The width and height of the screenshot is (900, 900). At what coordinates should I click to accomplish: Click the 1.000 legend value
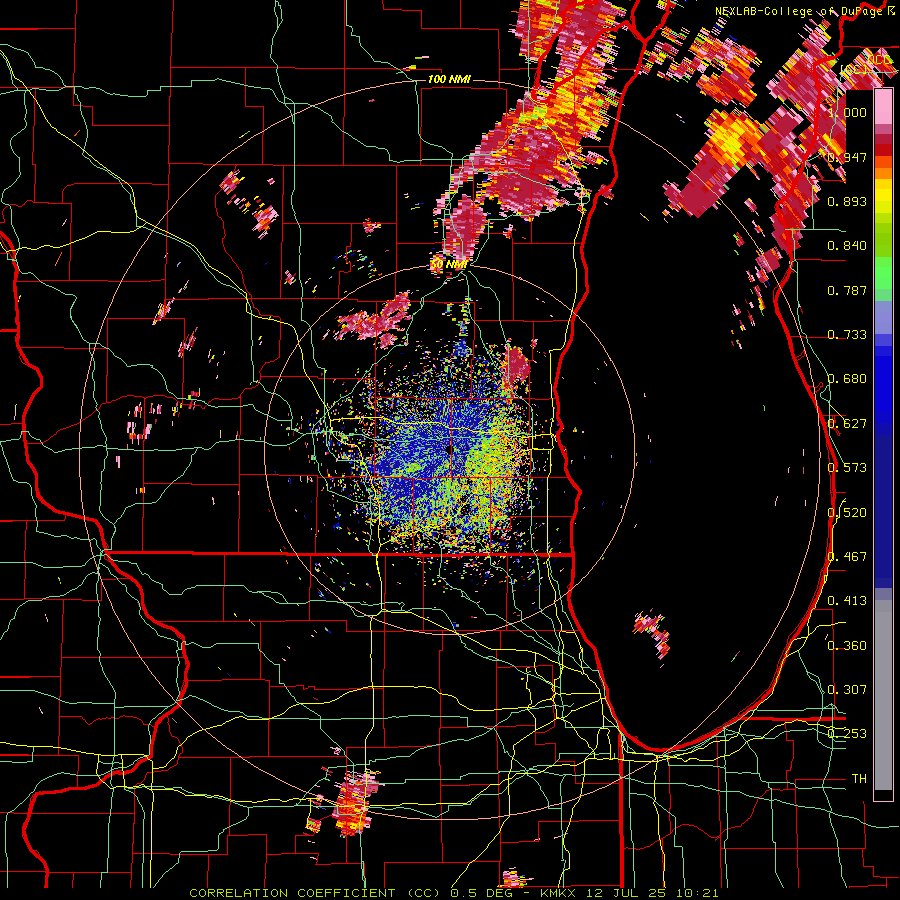[x=847, y=112]
